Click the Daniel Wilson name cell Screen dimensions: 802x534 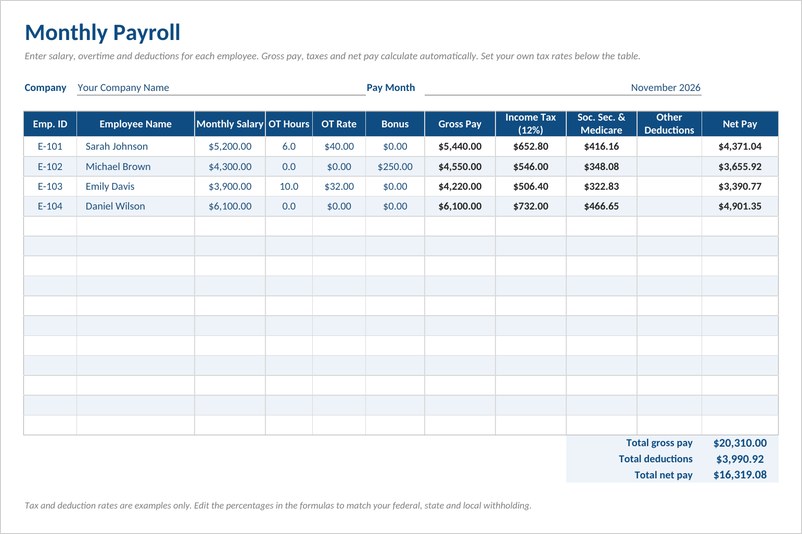coord(136,207)
